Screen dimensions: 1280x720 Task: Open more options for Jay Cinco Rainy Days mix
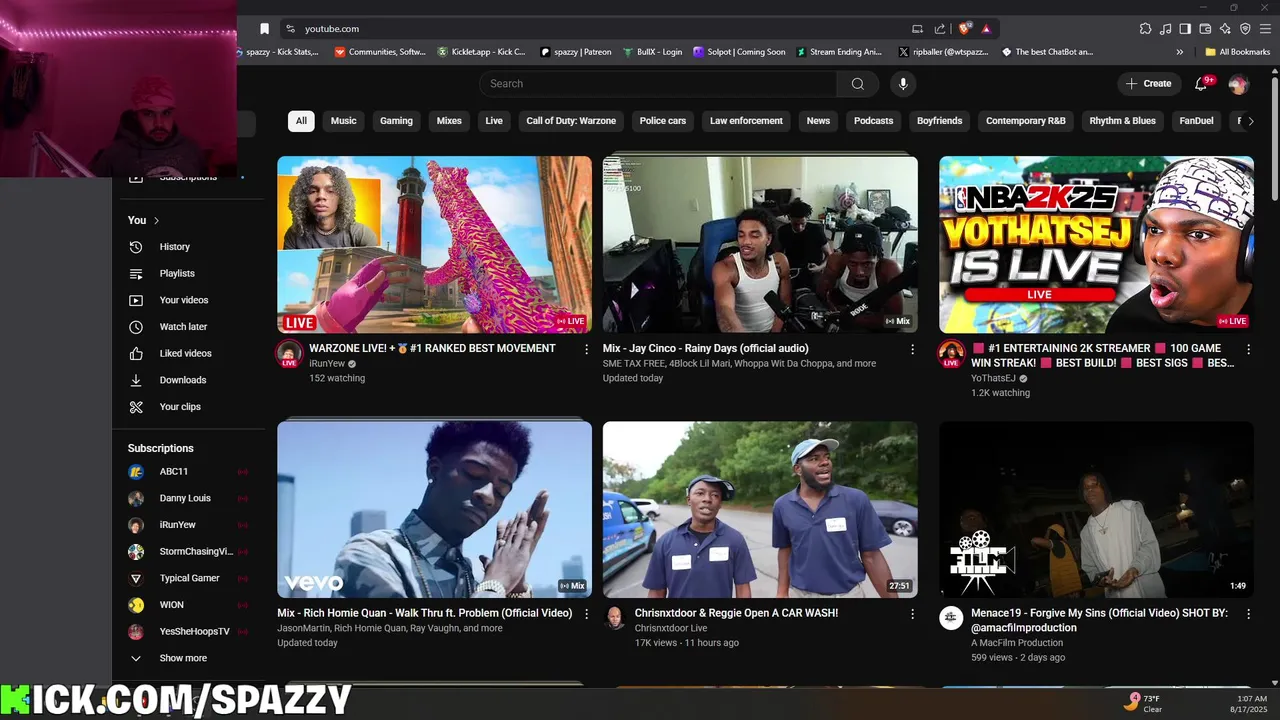pos(912,349)
